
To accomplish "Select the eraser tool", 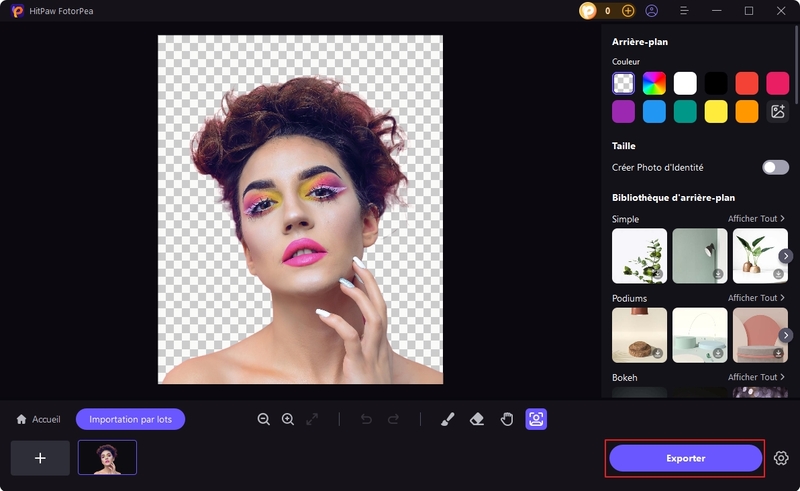I will point(477,419).
